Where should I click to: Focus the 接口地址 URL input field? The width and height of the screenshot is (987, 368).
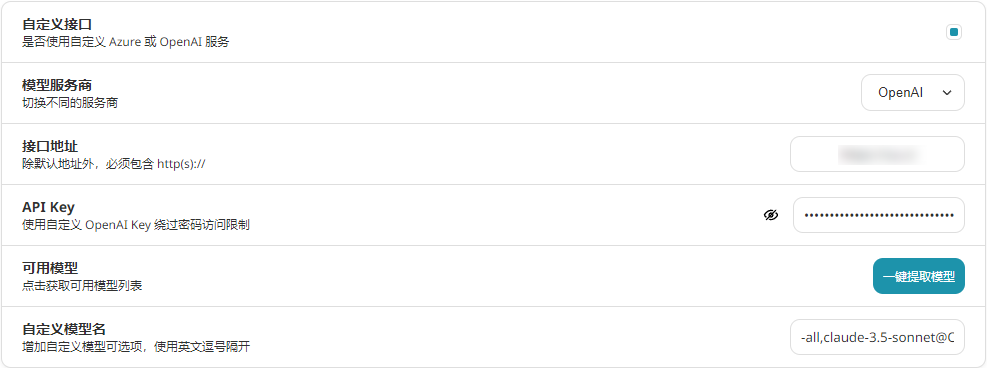pyautogui.click(x=877, y=153)
